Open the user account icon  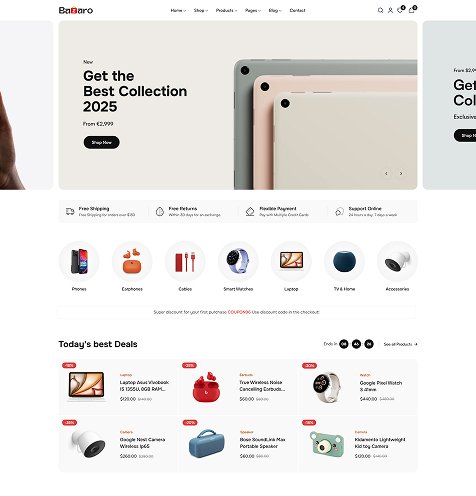point(390,10)
